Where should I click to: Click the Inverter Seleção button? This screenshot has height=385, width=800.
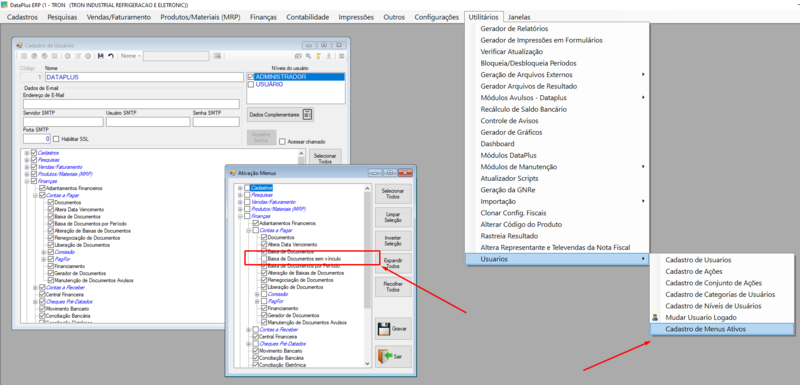tap(393, 241)
